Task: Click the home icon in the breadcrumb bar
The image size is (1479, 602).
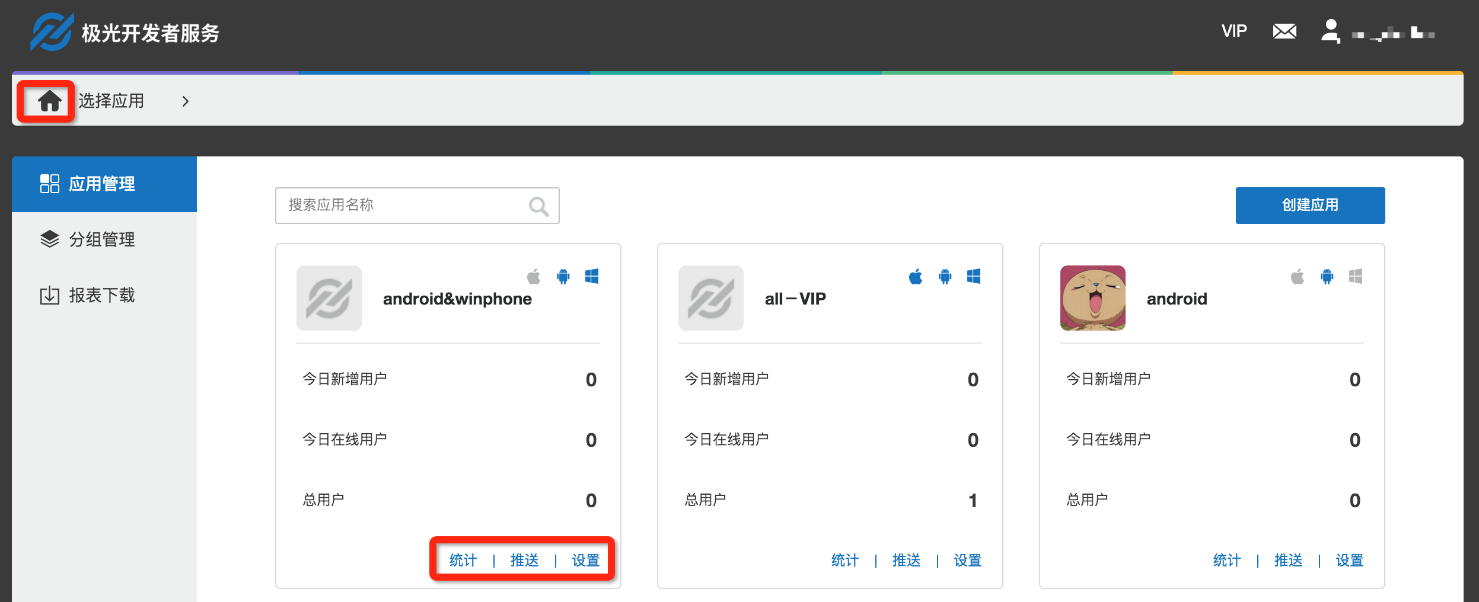Action: click(46, 100)
